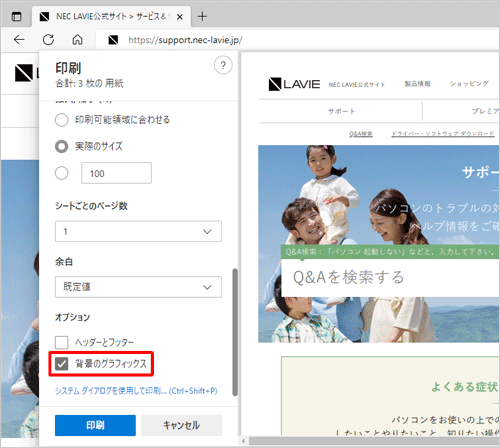The height and width of the screenshot is (448, 500).
Task: Click the よくある症状 heading in preview
Action: 465,387
